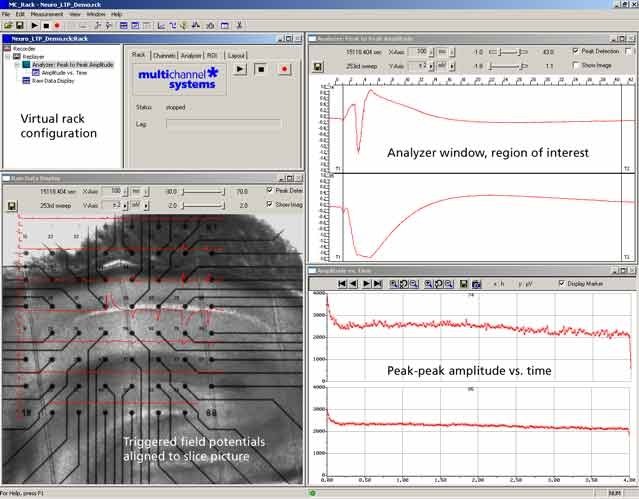Step forward one point in Amplitude plot
The height and width of the screenshot is (499, 639).
coord(366,284)
